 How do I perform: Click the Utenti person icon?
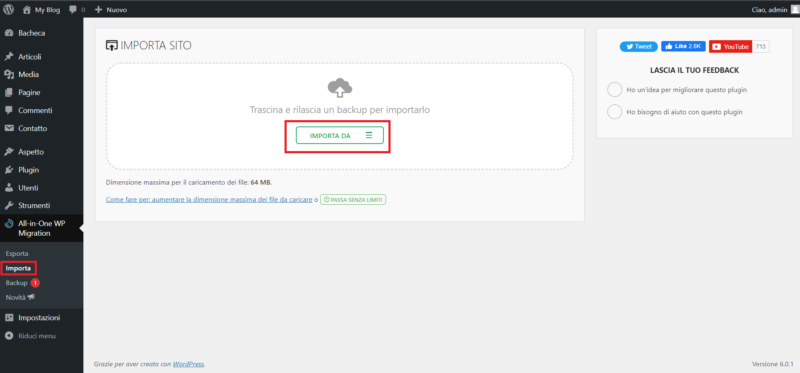pos(9,188)
